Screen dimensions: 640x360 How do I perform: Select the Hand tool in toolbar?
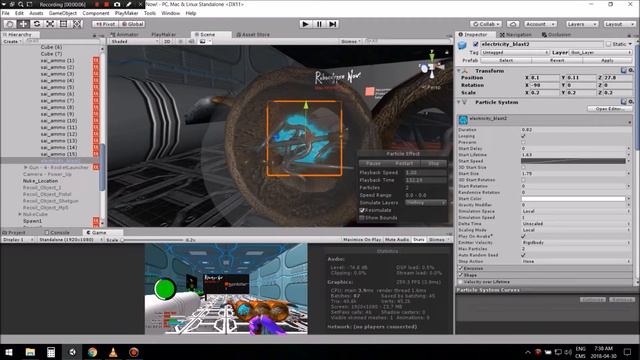pos(10,24)
